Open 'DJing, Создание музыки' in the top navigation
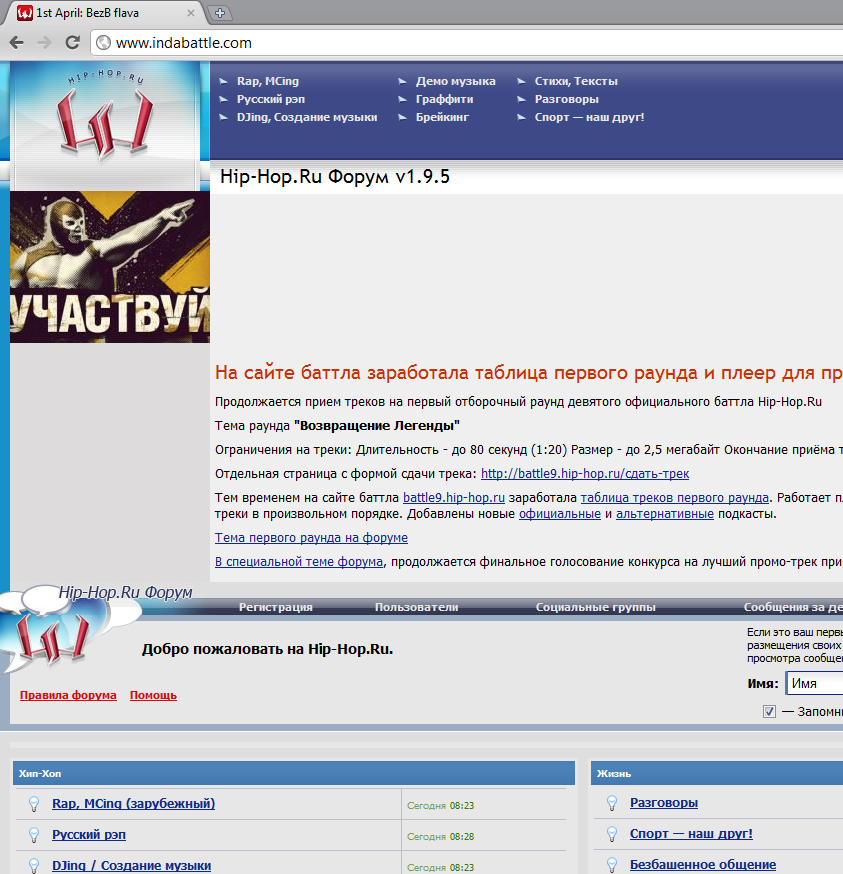 [307, 117]
